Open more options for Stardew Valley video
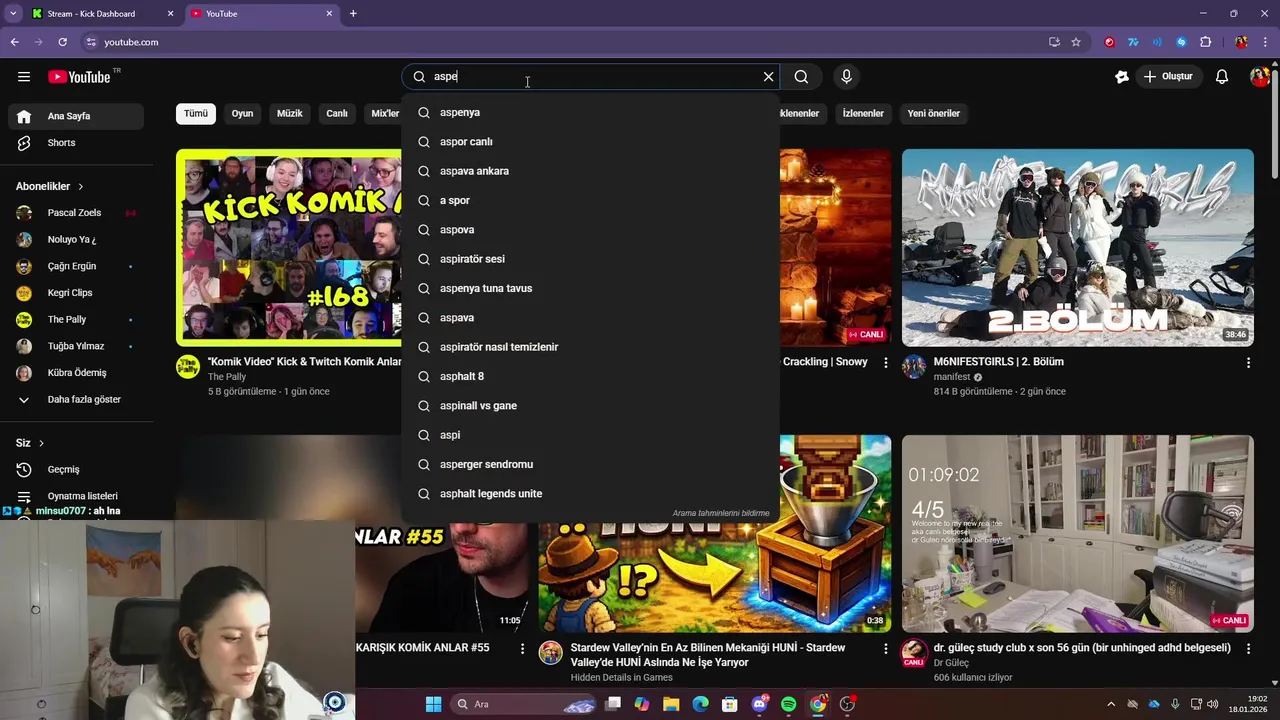 point(885,649)
